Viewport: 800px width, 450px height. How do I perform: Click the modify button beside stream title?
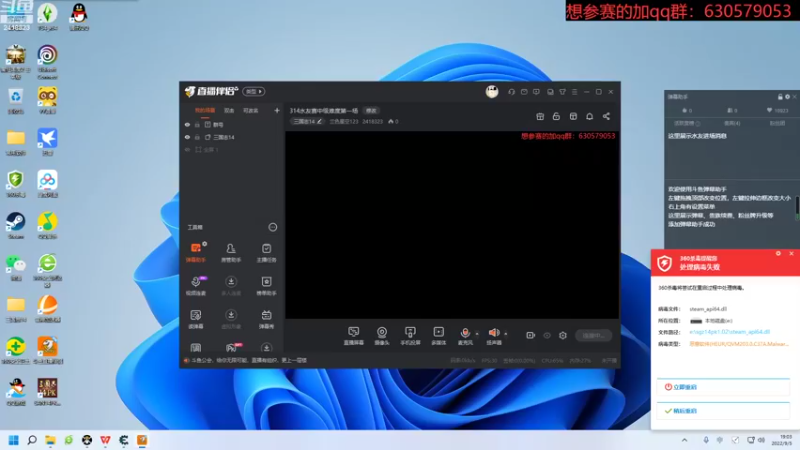[x=371, y=110]
